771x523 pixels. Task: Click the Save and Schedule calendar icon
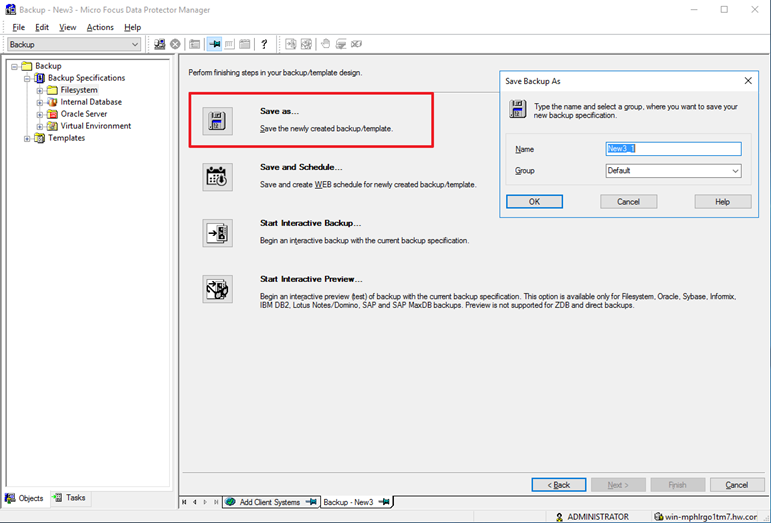coord(217,177)
